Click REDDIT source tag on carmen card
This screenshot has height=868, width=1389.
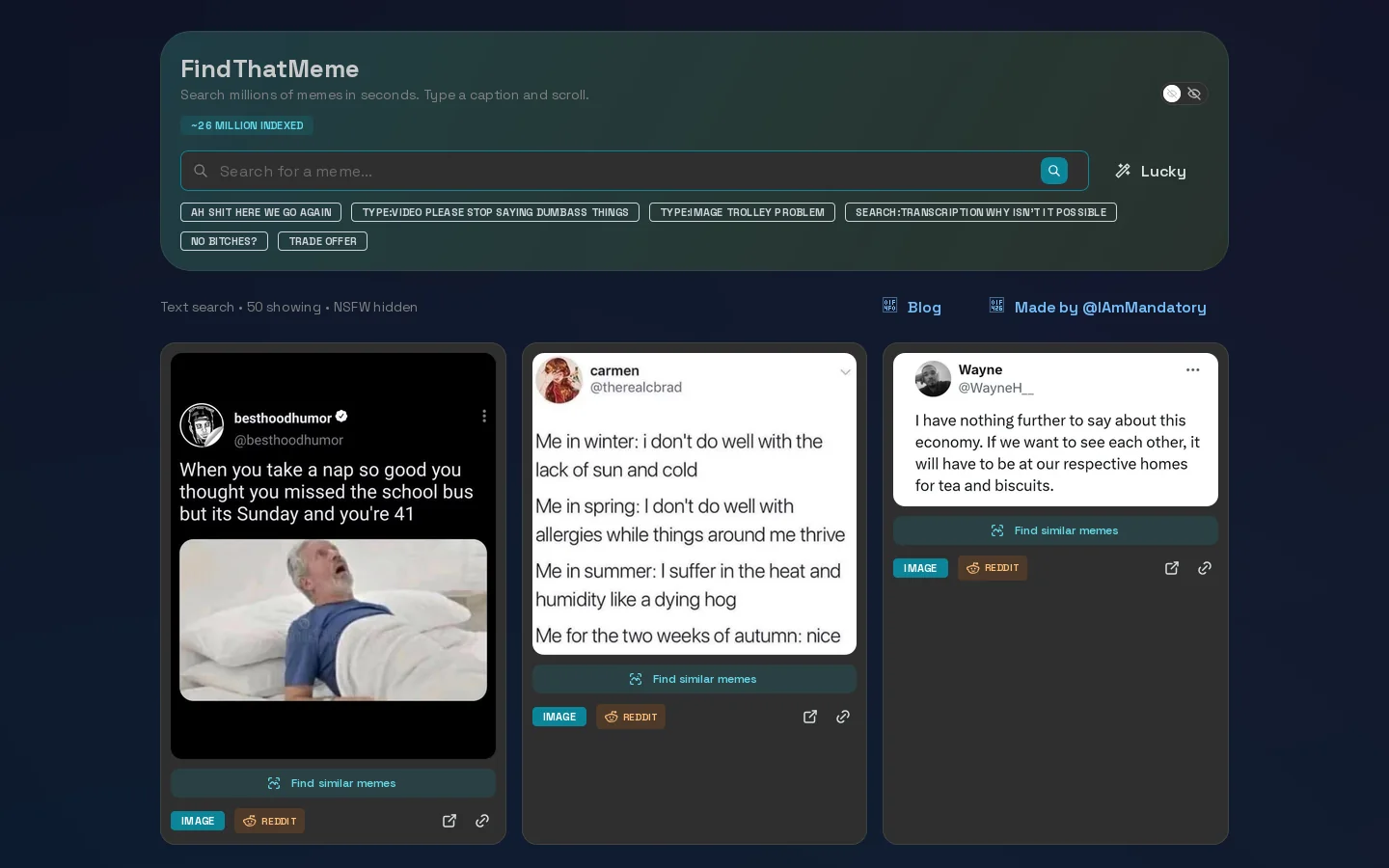(631, 717)
